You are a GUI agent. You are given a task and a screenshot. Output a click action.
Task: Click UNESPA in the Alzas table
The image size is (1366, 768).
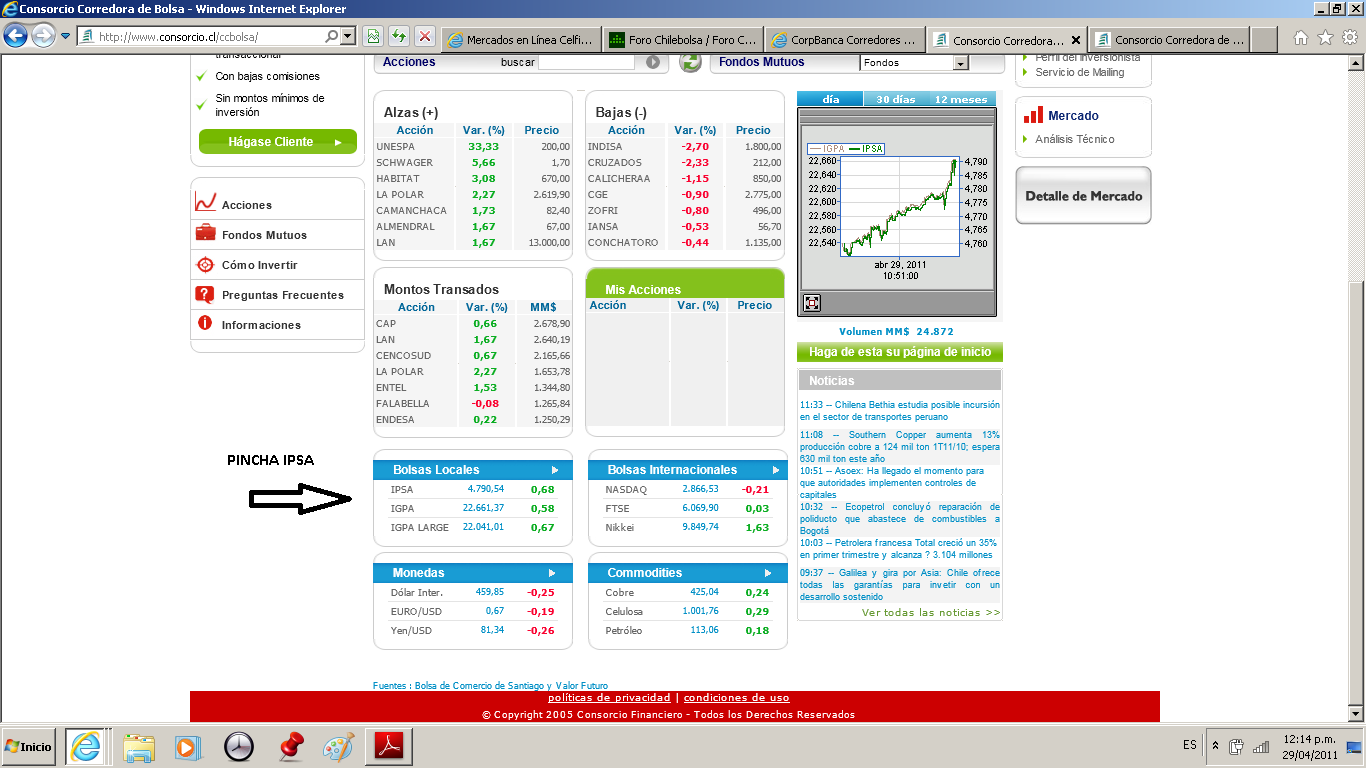click(x=394, y=146)
